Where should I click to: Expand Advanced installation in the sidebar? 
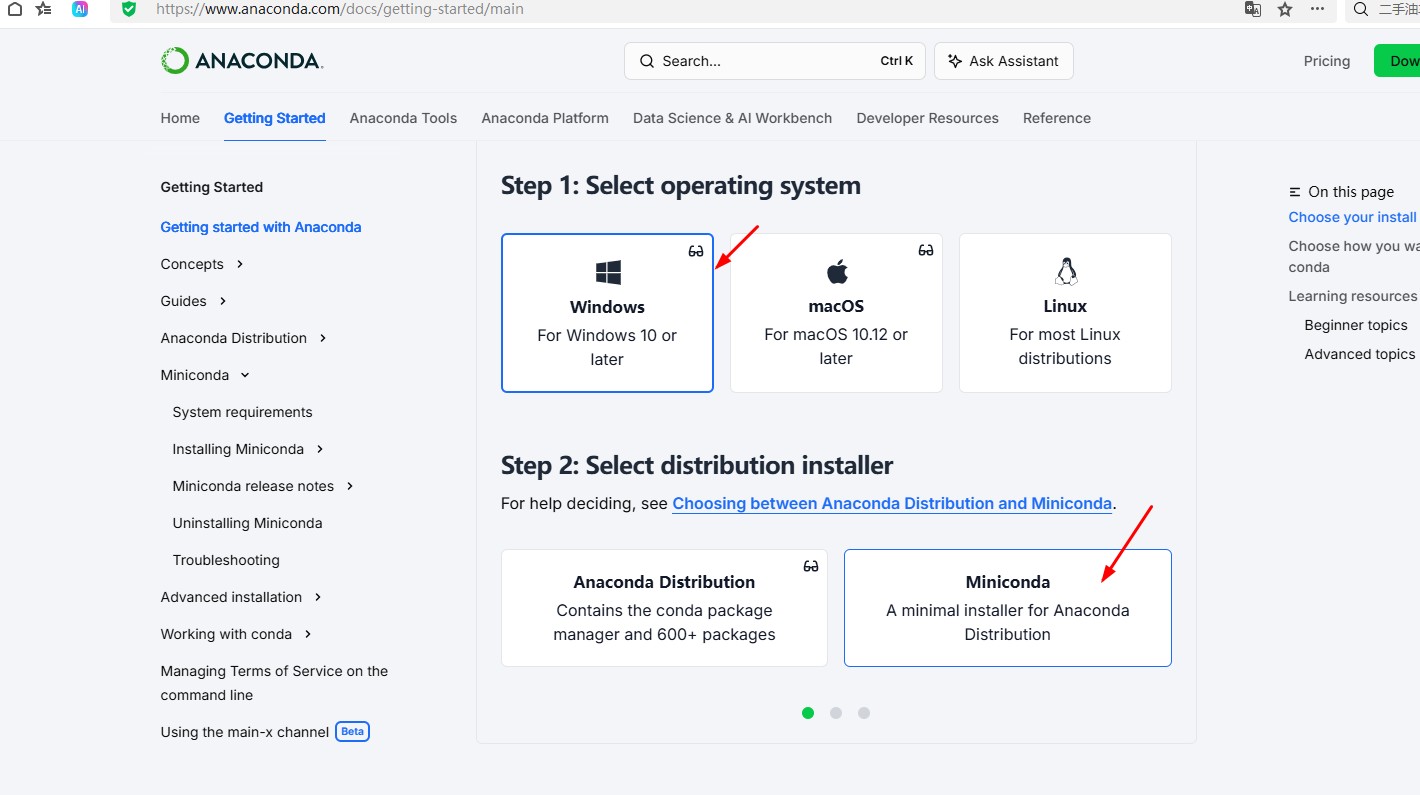[x=318, y=597]
